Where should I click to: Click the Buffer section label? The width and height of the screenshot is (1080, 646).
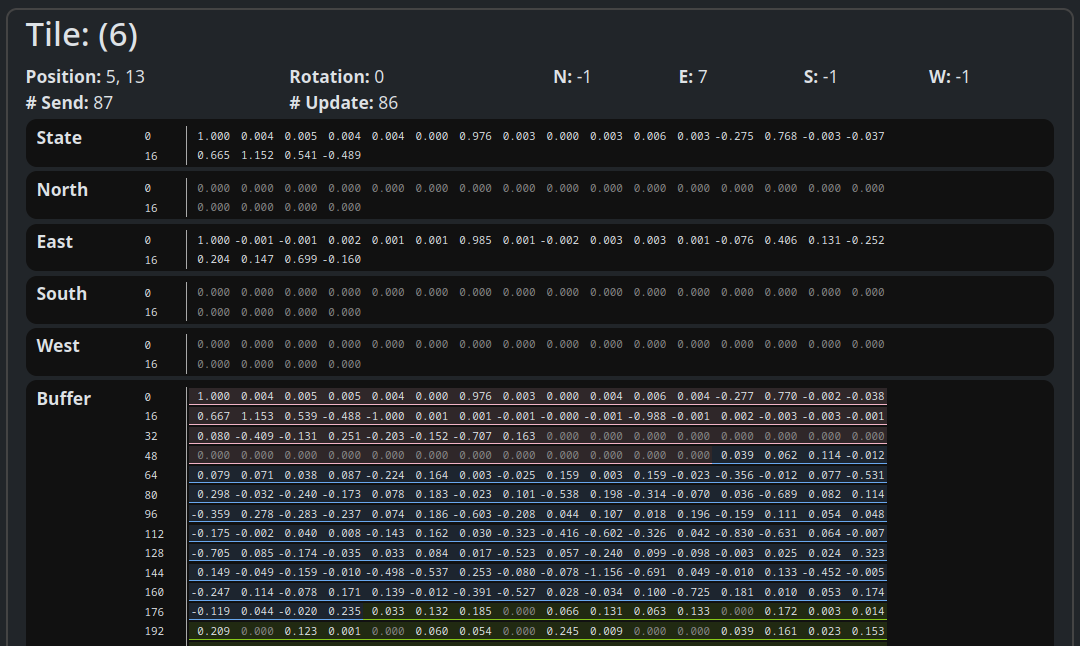[x=64, y=399]
